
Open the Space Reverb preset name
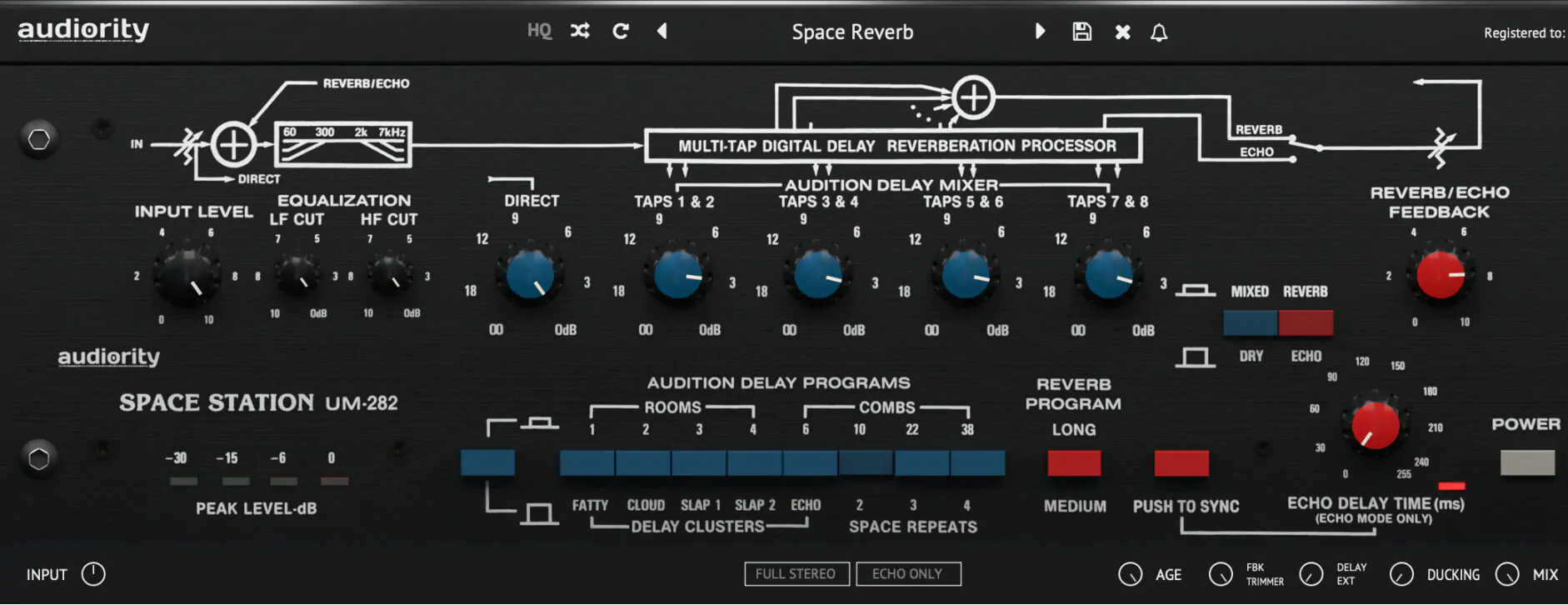[x=852, y=32]
